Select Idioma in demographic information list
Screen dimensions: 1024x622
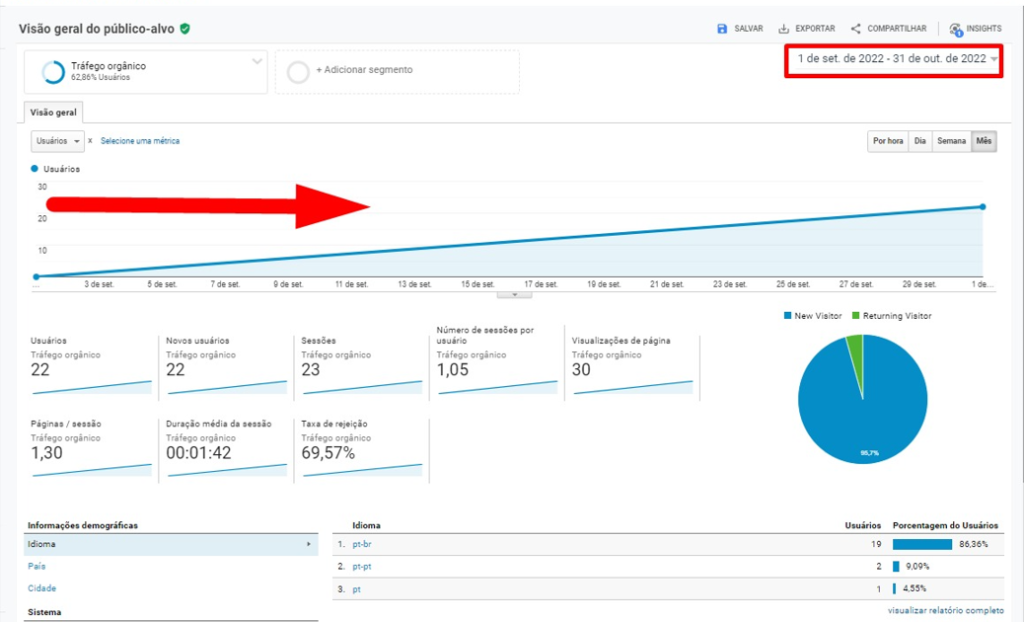[42, 544]
